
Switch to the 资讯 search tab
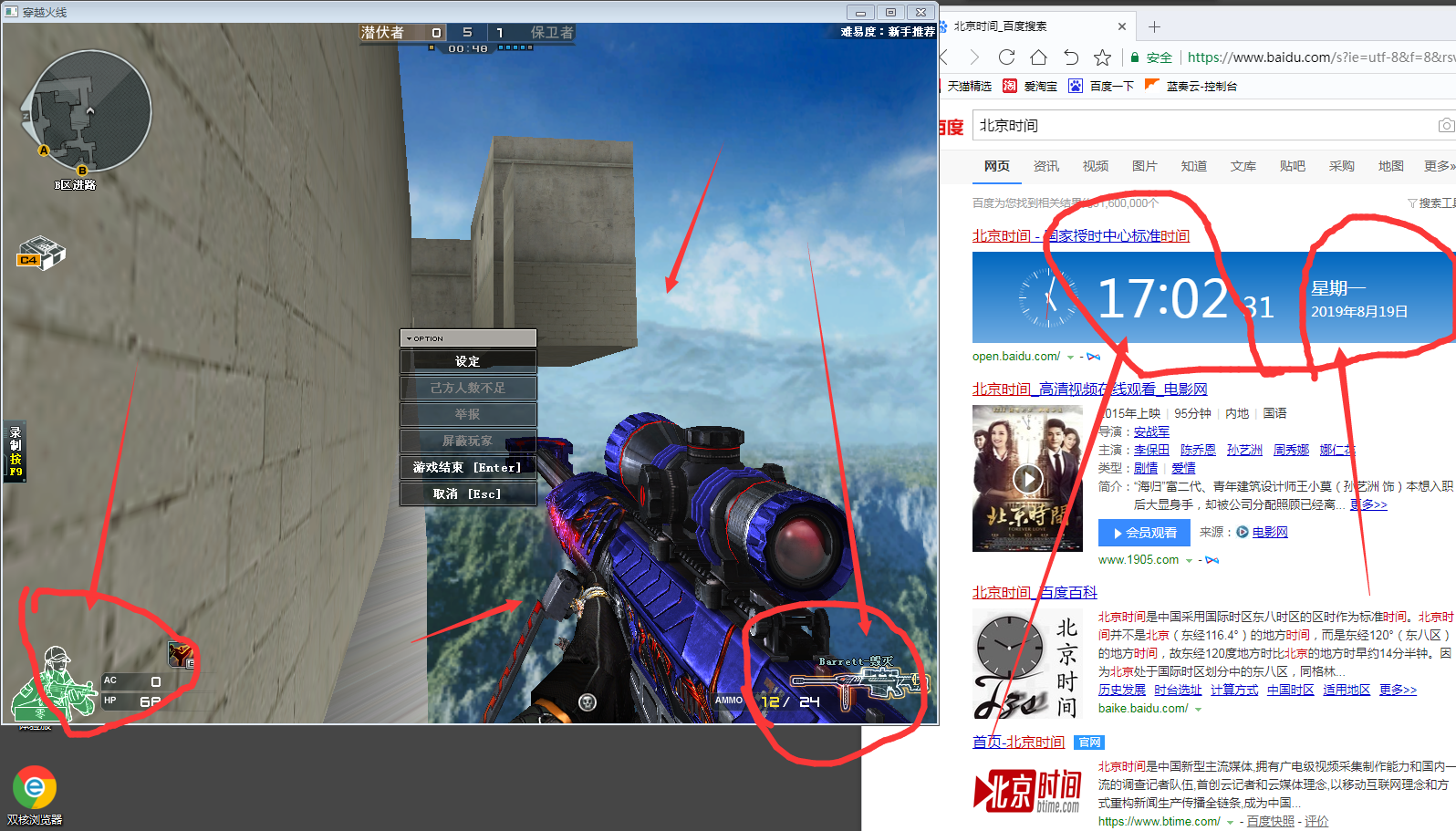[x=1046, y=166]
